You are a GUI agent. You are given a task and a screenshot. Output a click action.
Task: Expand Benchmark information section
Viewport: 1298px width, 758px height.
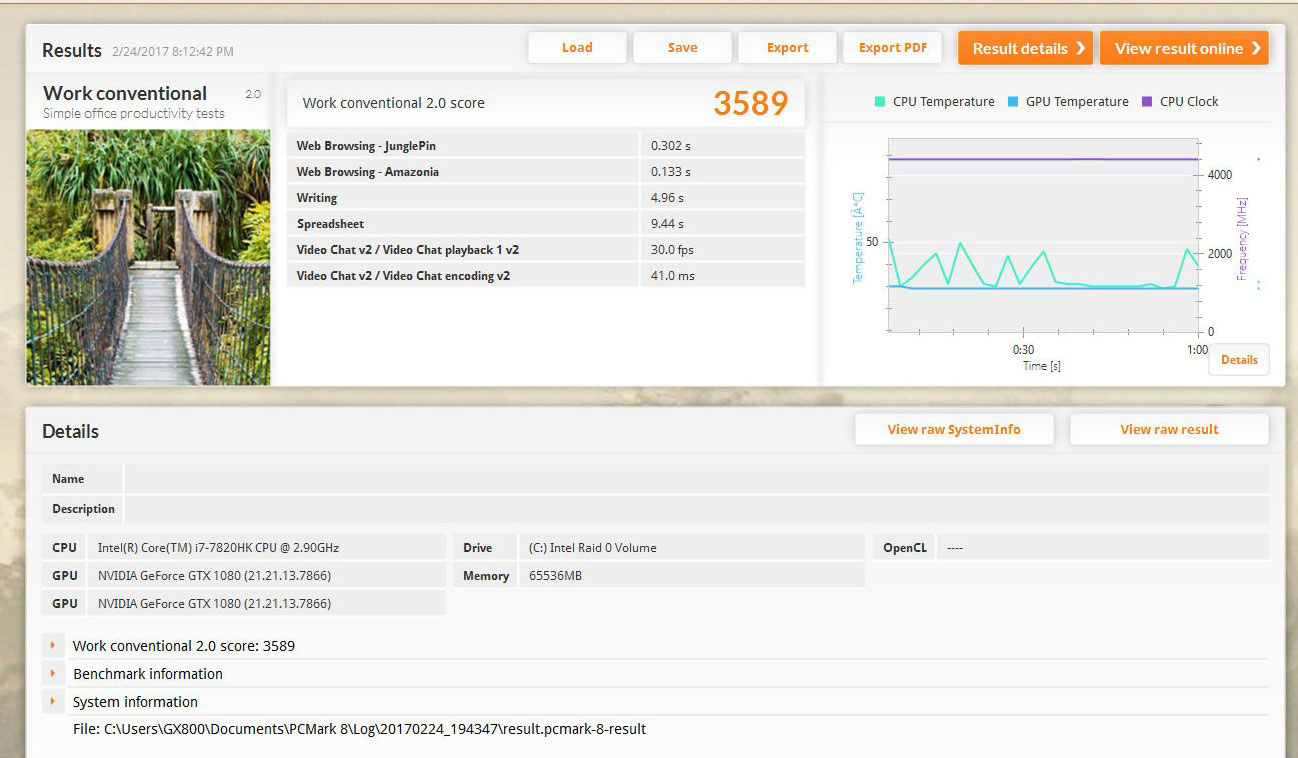click(x=53, y=674)
